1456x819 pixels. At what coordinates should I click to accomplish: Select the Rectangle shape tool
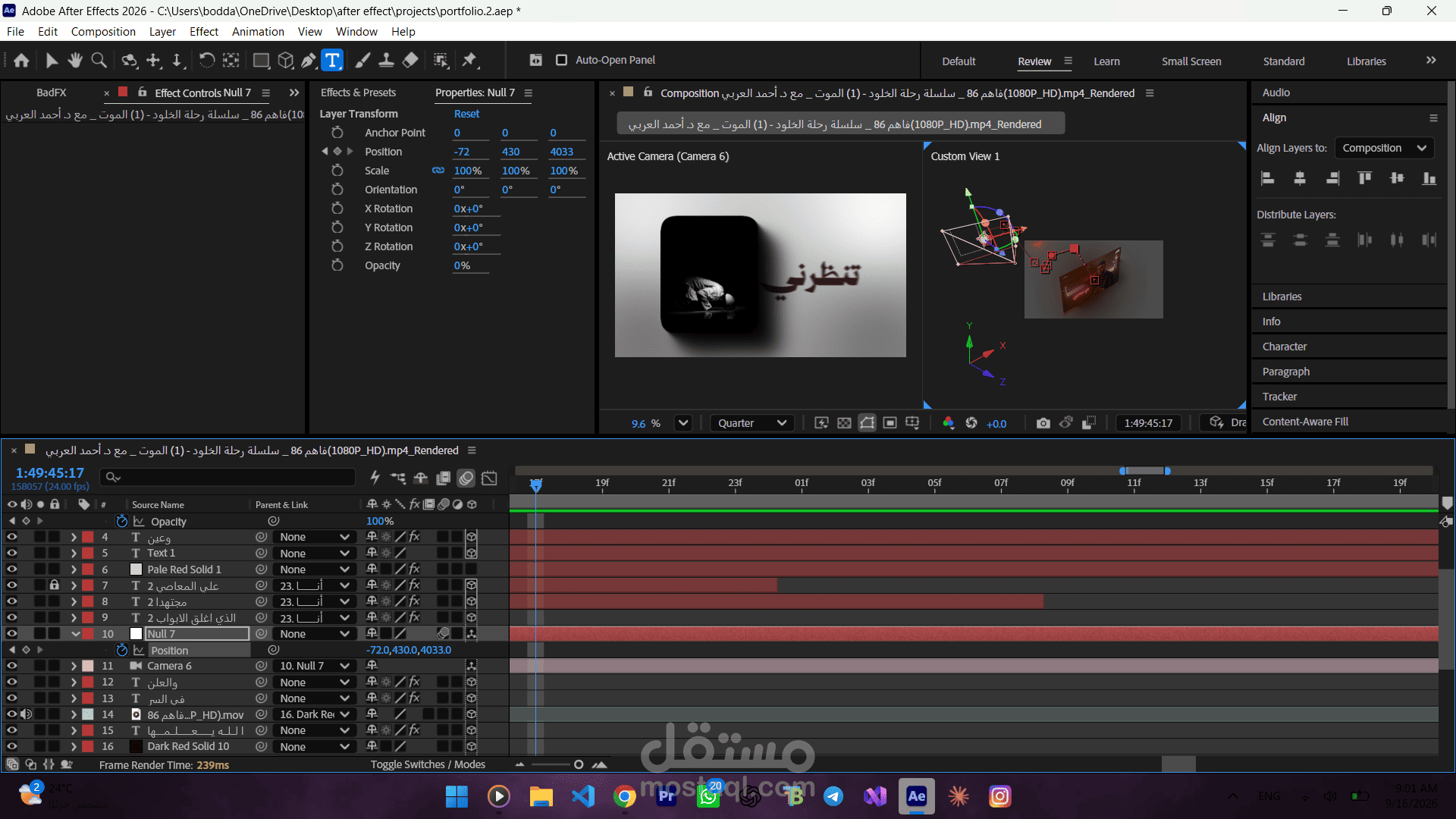(x=261, y=60)
